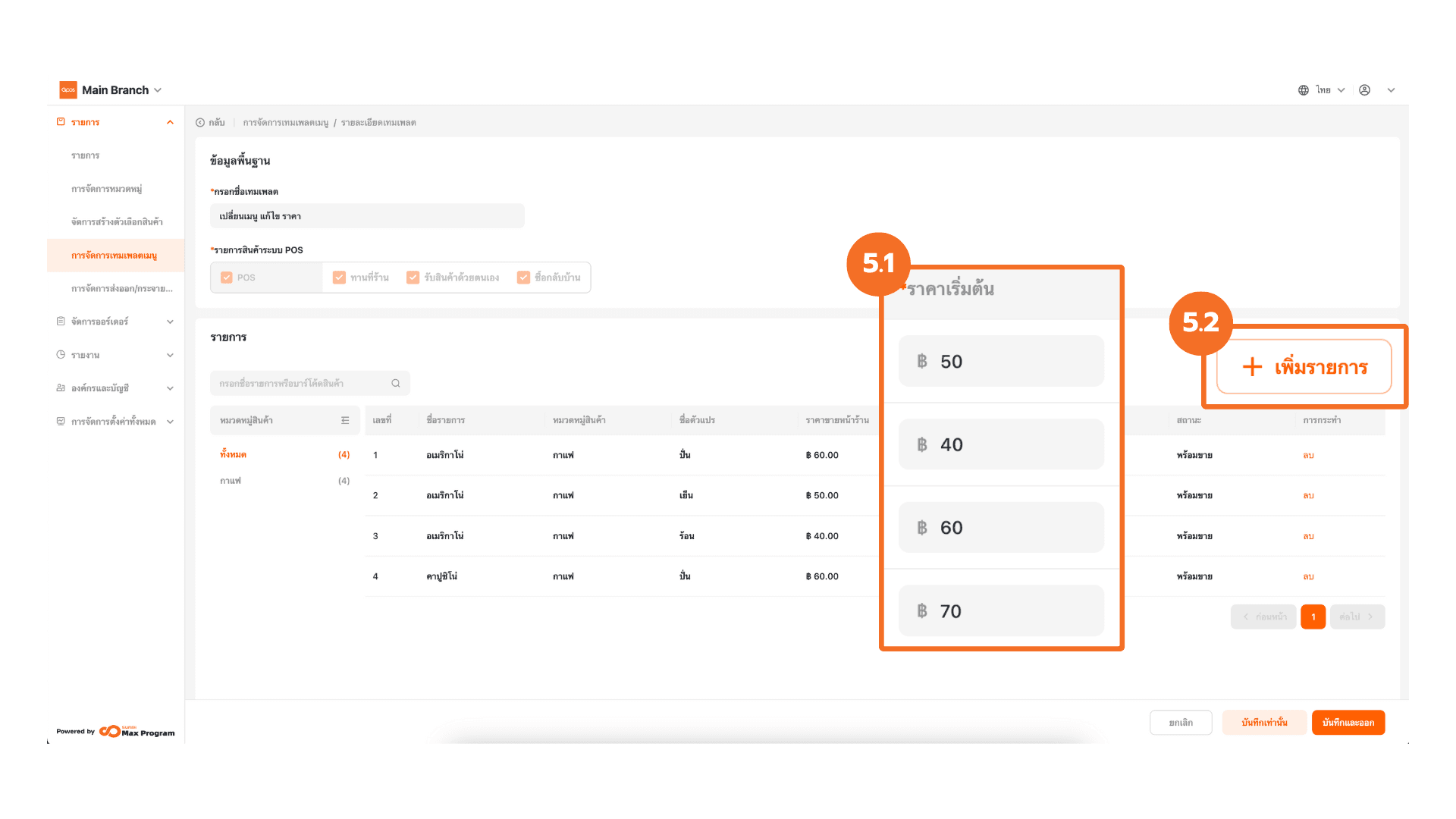The height and width of the screenshot is (819, 1456).
Task: Click the category list collapse icon
Action: coord(345,420)
